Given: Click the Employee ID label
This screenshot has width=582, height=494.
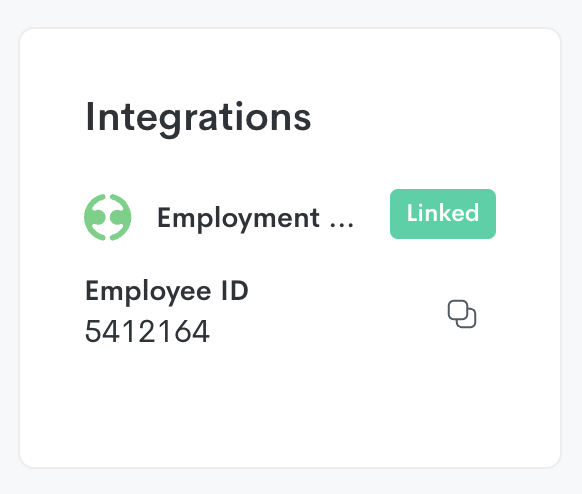Looking at the screenshot, I should tap(167, 292).
